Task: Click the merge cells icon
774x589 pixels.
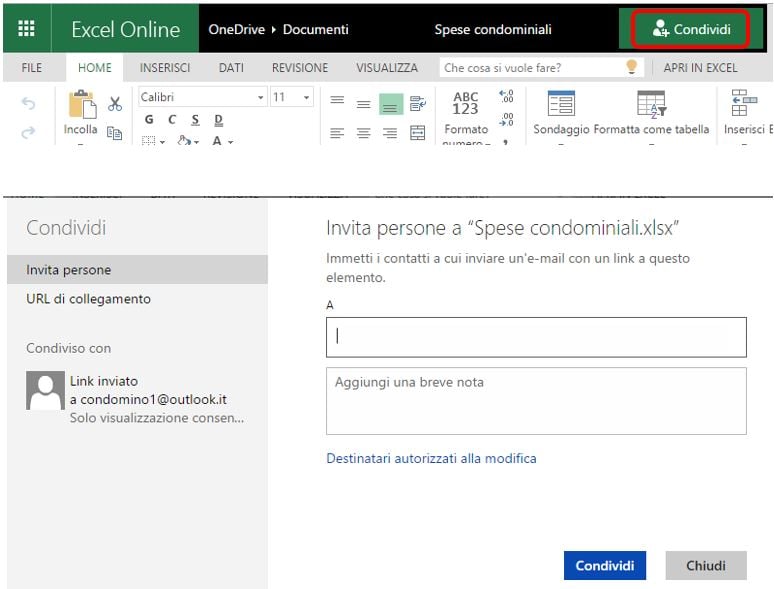Action: pos(418,133)
